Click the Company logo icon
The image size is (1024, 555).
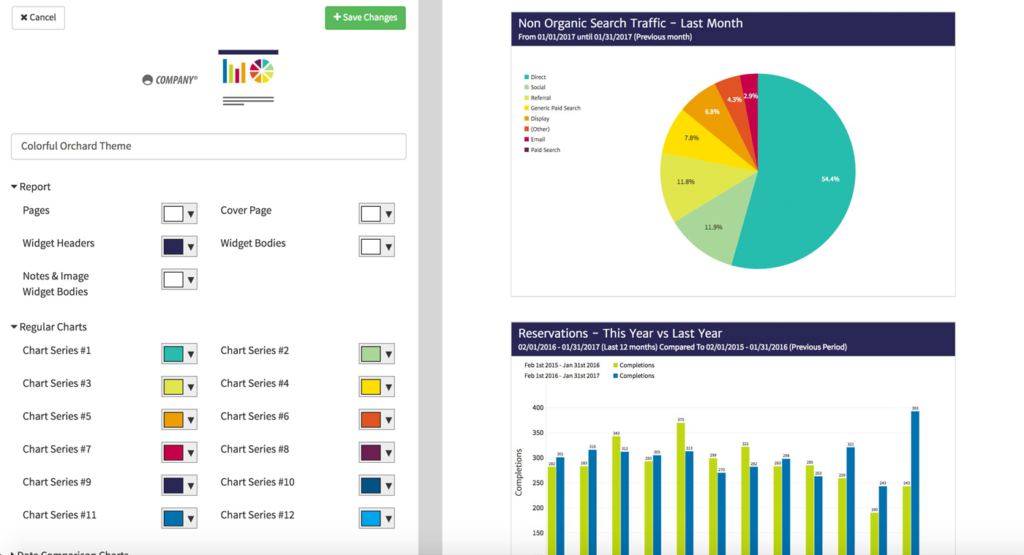pos(170,80)
